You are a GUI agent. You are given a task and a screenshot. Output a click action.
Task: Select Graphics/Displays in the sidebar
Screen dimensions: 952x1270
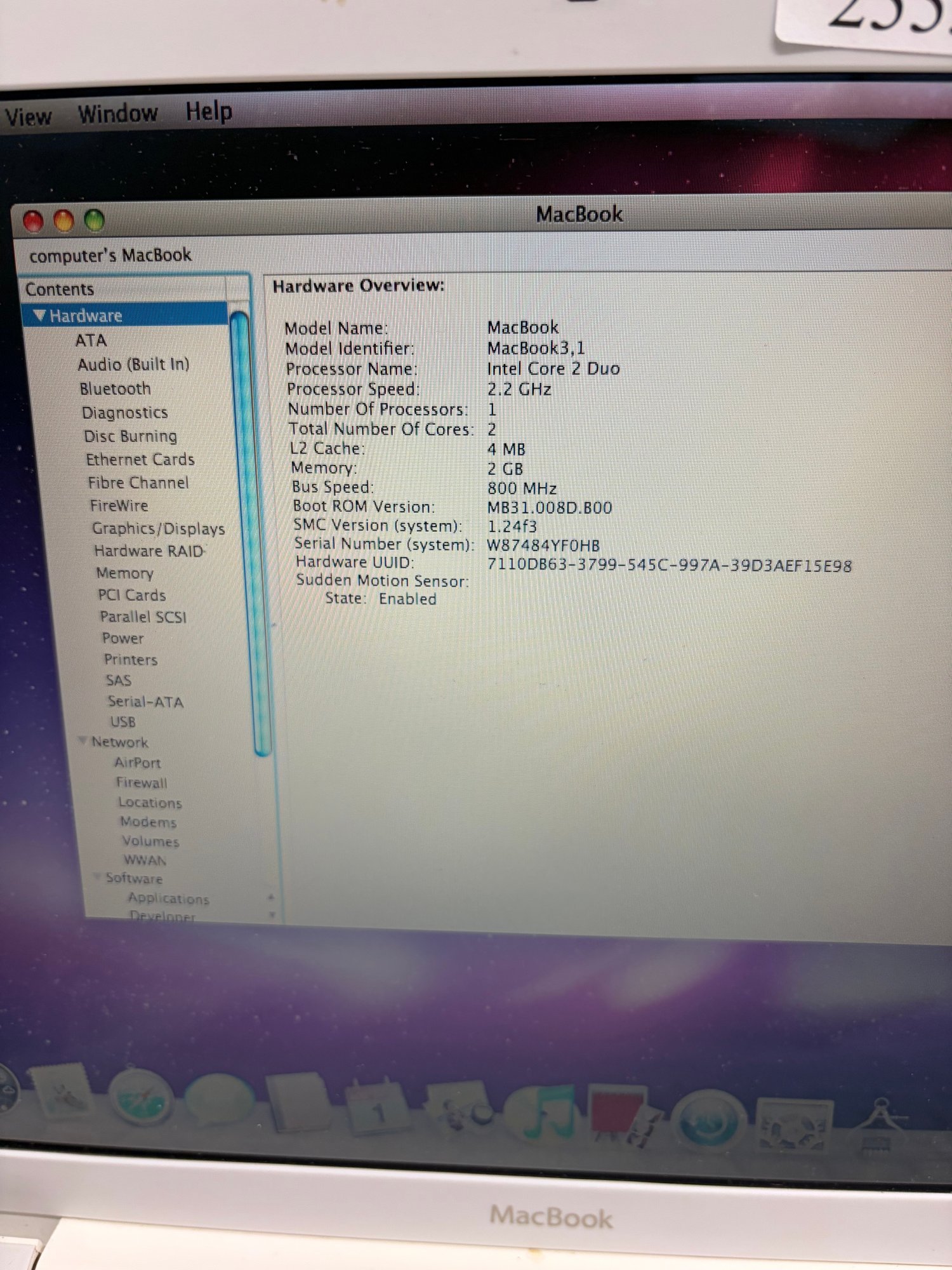(x=158, y=528)
